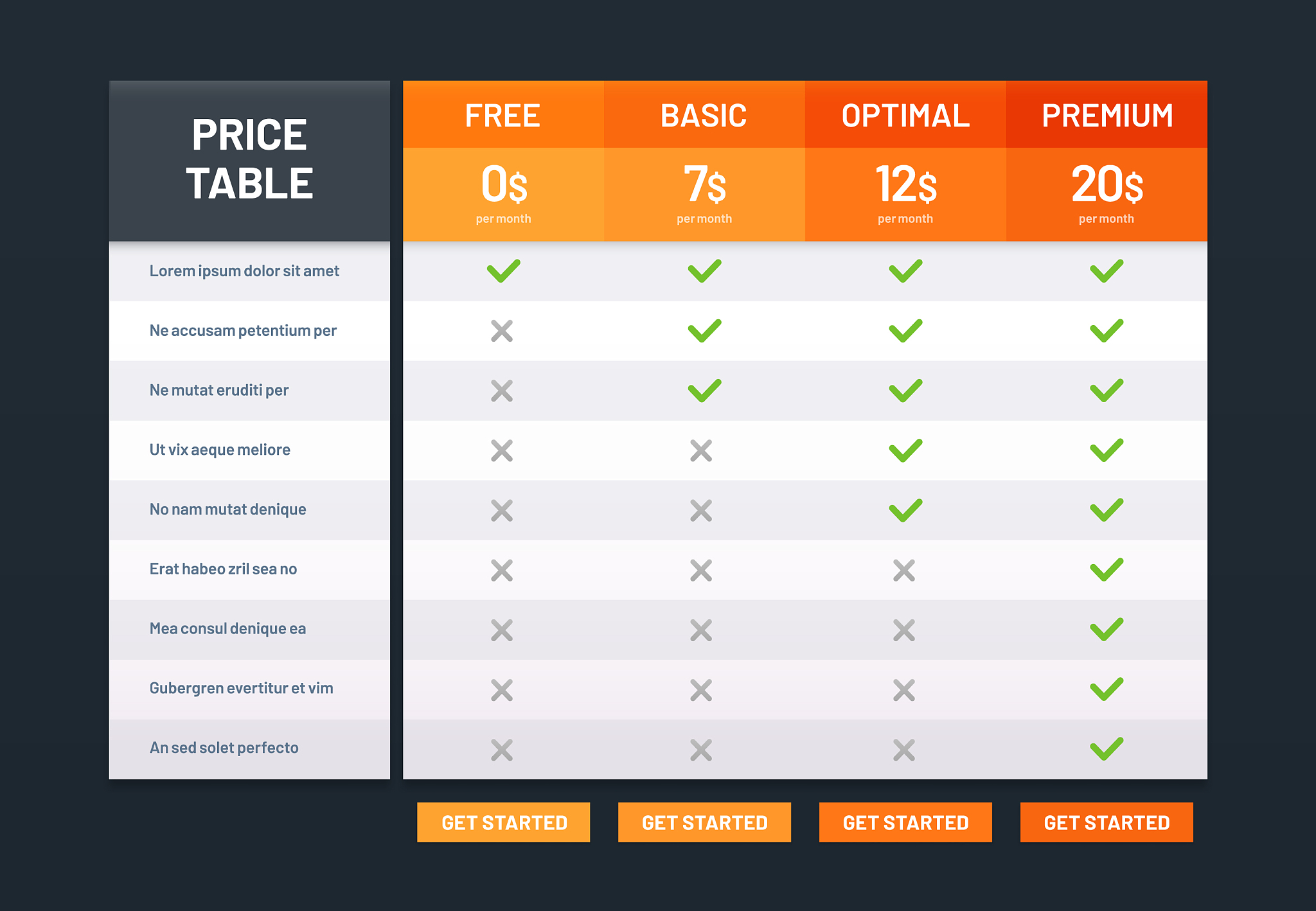
Task: Select the PREMIUM plan header
Action: (1107, 116)
